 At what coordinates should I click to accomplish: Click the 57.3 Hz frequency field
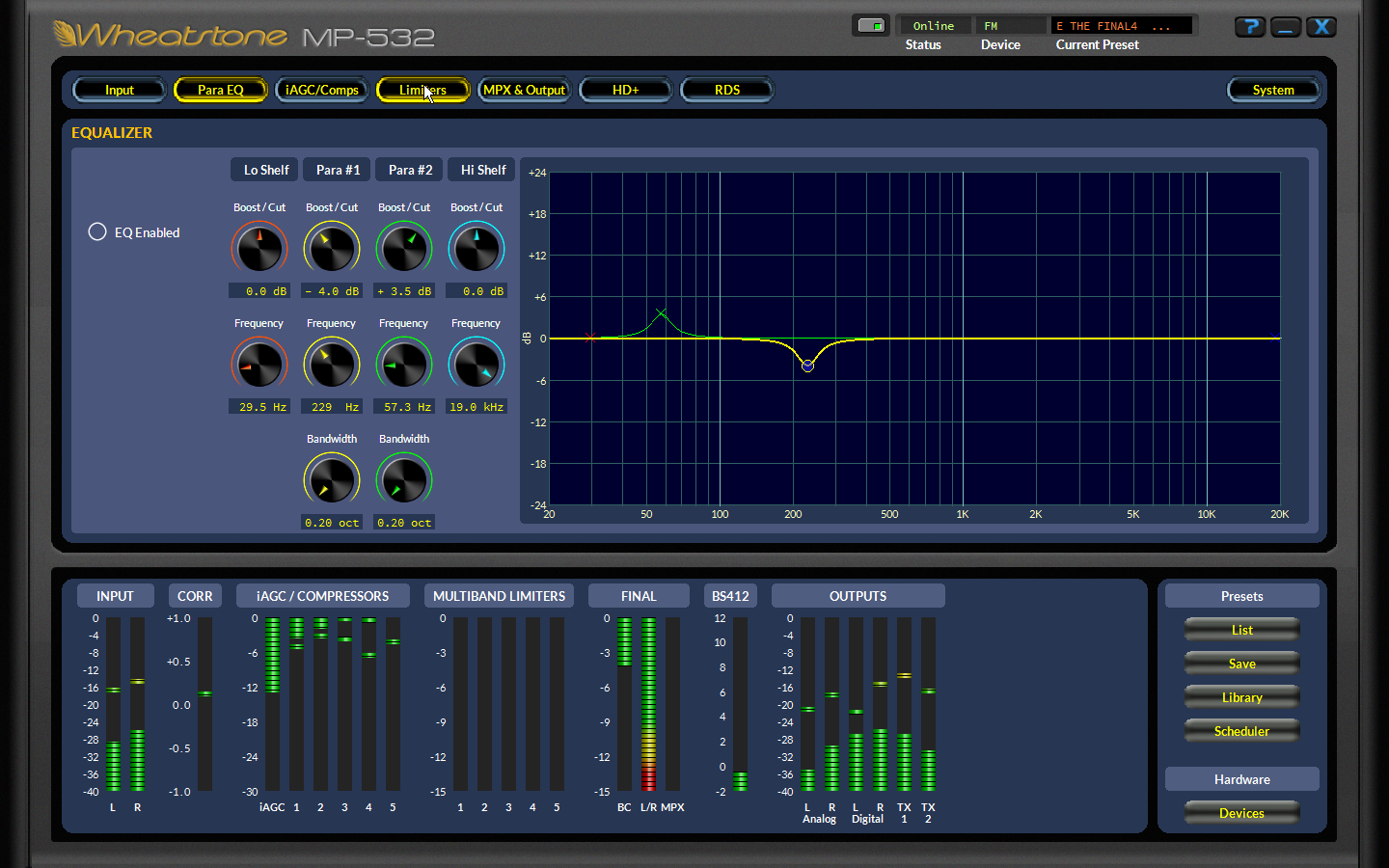pos(404,407)
